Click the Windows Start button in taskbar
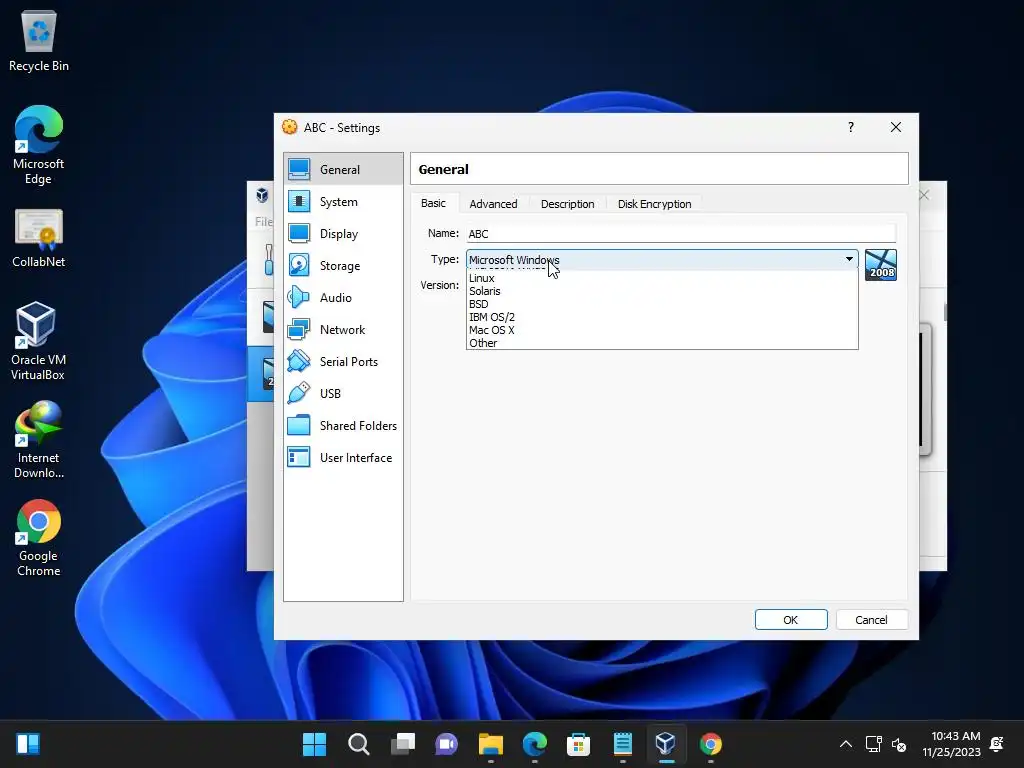 point(314,744)
